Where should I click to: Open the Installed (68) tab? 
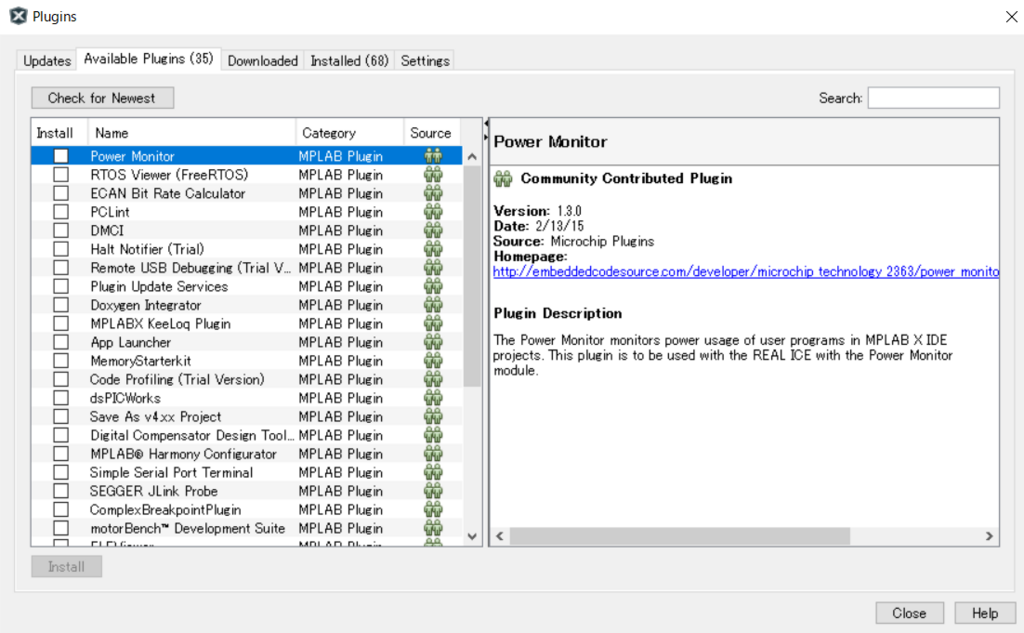[349, 61]
